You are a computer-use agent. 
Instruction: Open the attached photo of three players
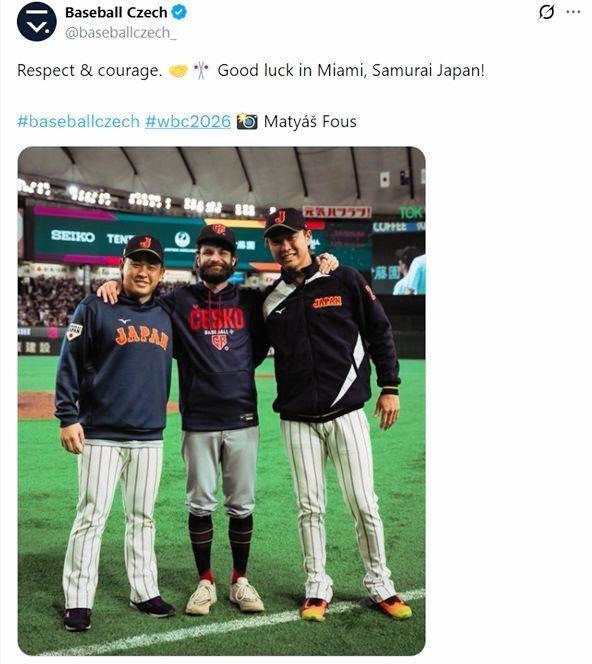point(221,401)
